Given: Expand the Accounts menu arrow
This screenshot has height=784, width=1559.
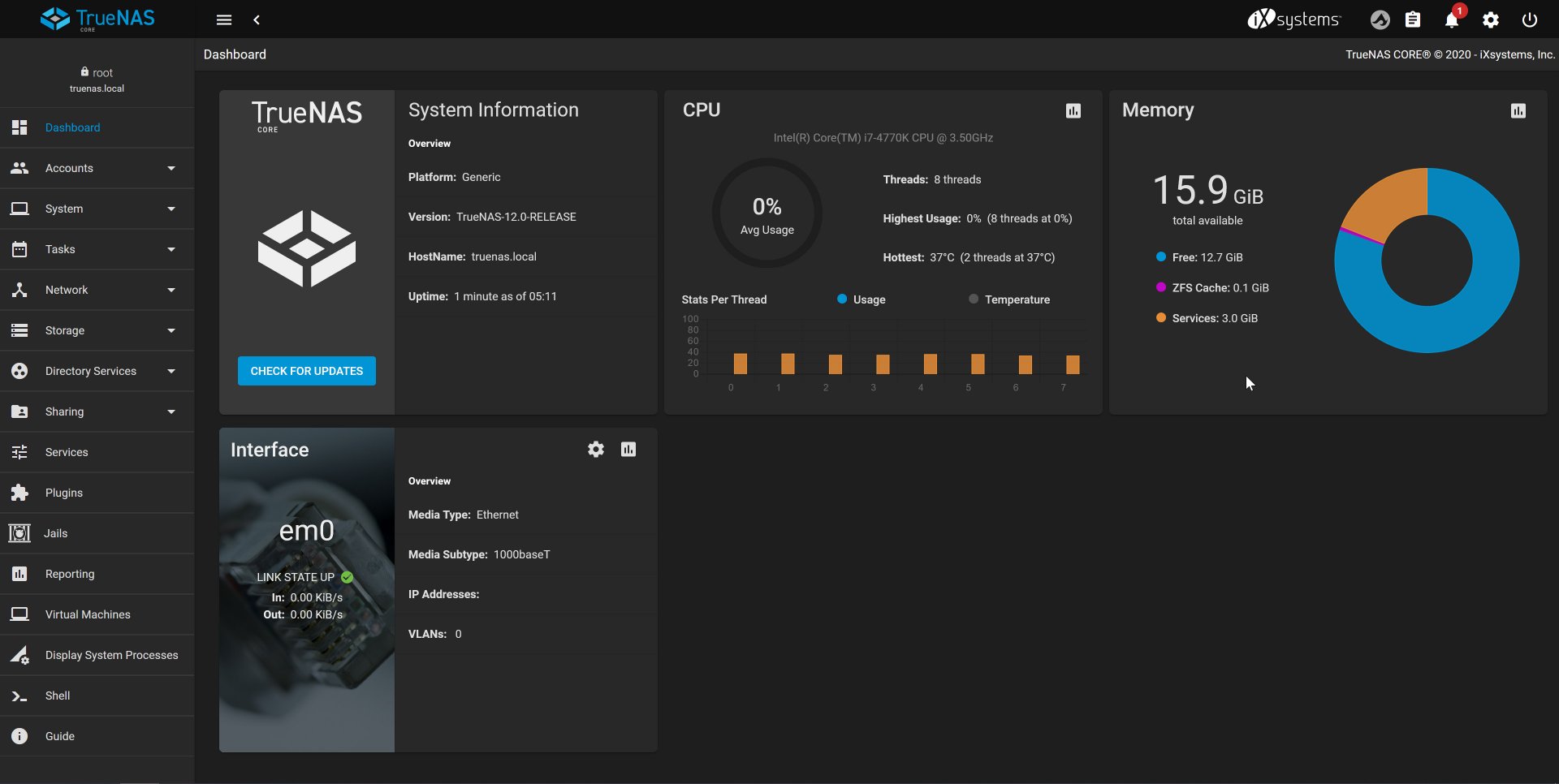Looking at the screenshot, I should (171, 168).
